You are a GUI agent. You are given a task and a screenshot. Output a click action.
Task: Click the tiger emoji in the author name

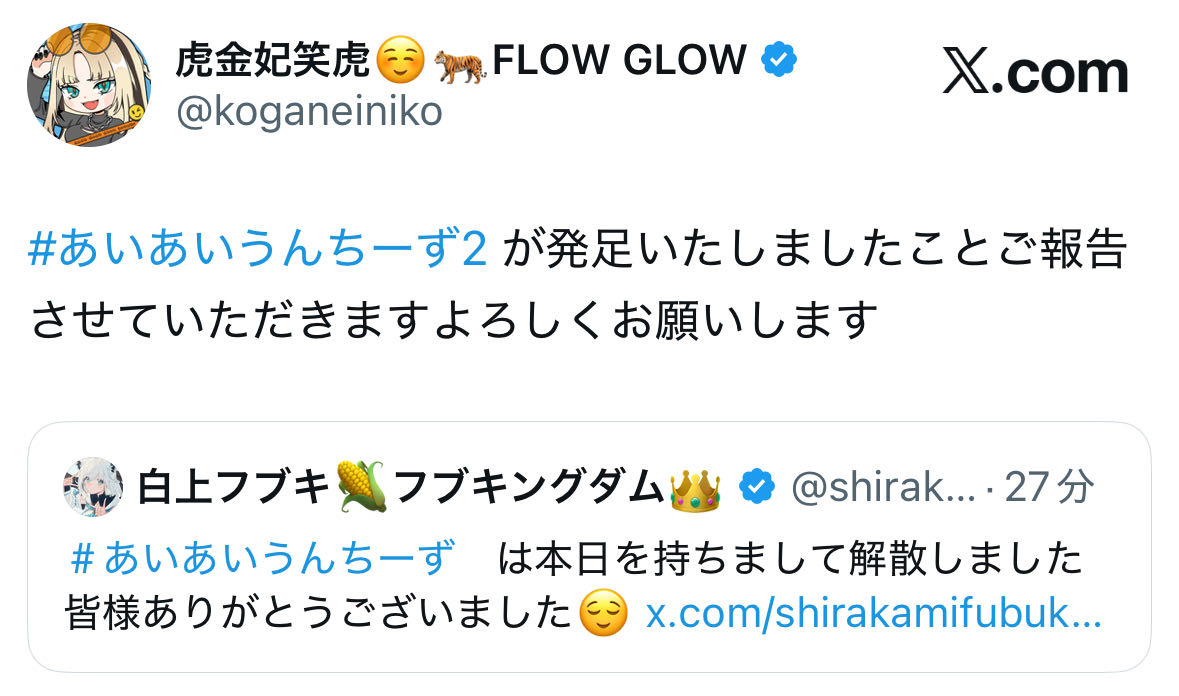pyautogui.click(x=458, y=63)
